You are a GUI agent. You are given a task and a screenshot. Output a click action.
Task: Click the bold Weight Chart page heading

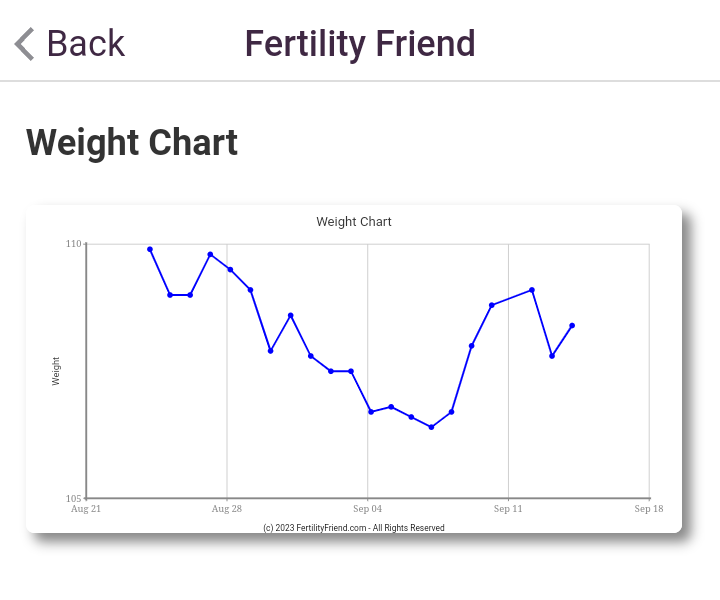tap(132, 143)
